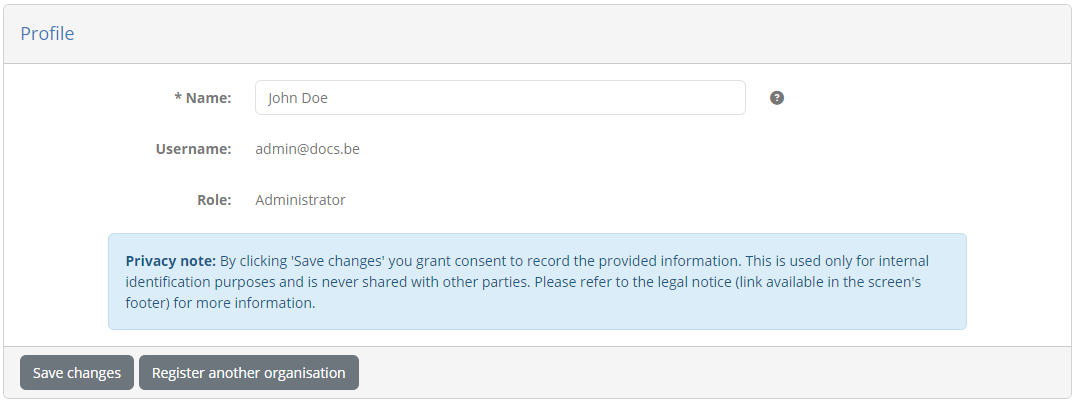1074x402 pixels.
Task: Click the blue privacy notice box
Action: coord(537,281)
